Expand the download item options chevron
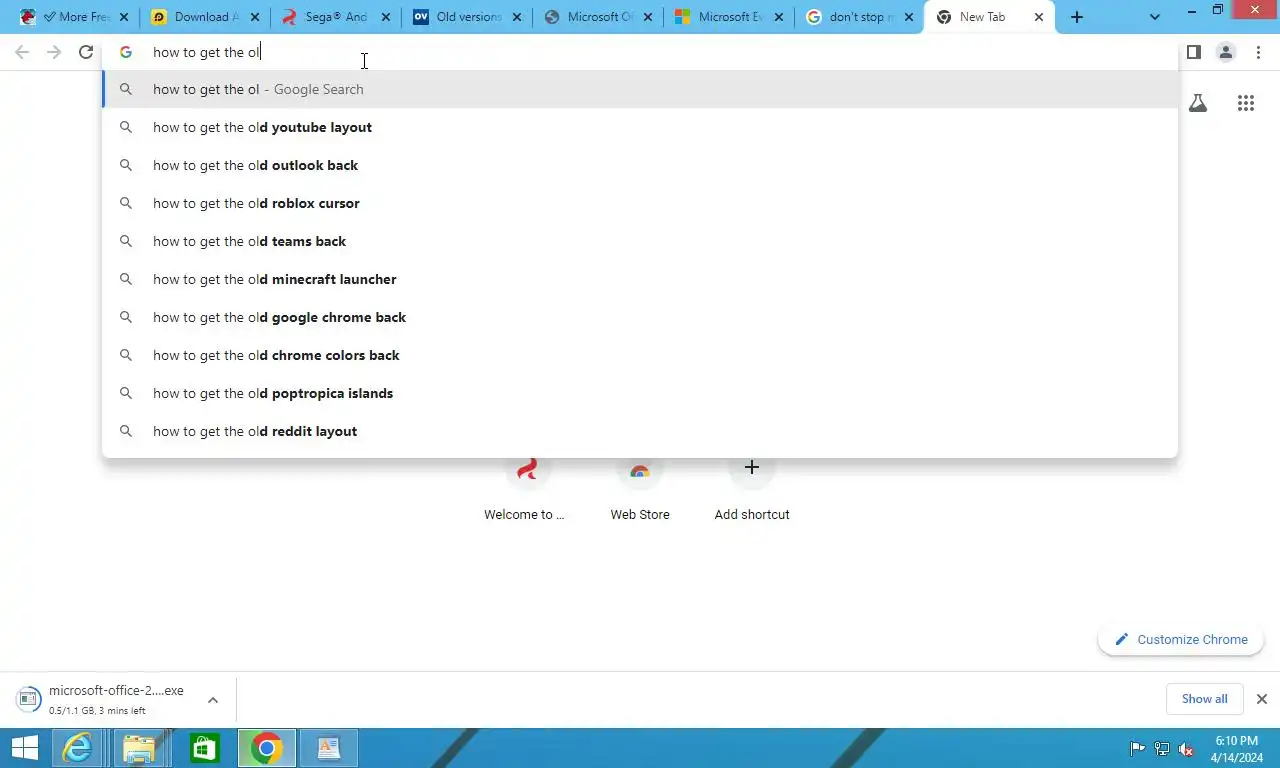The width and height of the screenshot is (1280, 768). point(213,700)
